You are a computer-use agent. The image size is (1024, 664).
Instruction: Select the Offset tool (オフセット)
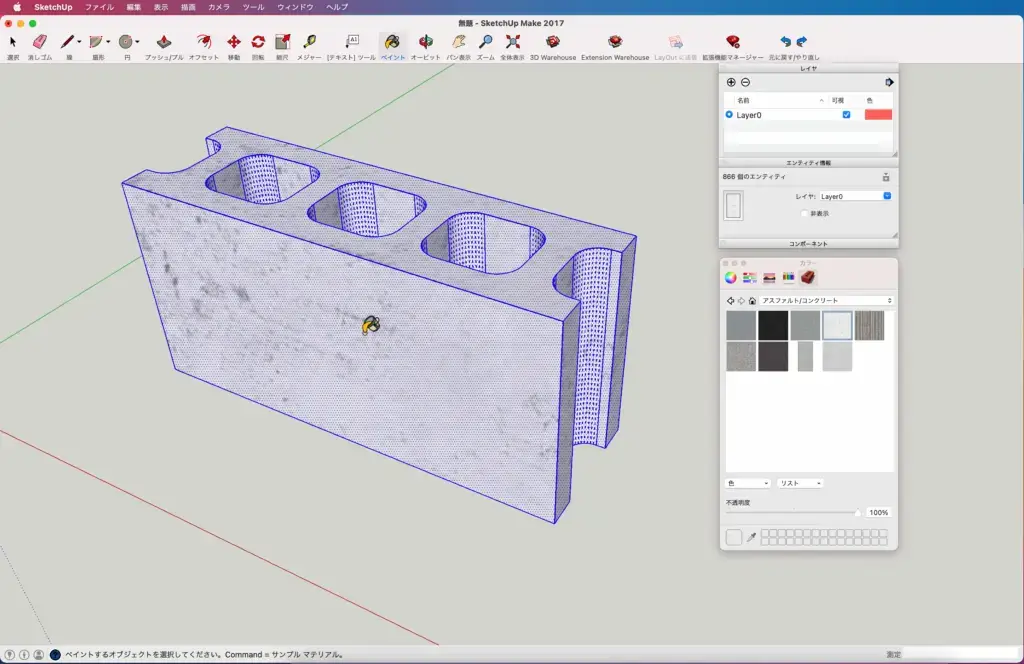coord(204,42)
